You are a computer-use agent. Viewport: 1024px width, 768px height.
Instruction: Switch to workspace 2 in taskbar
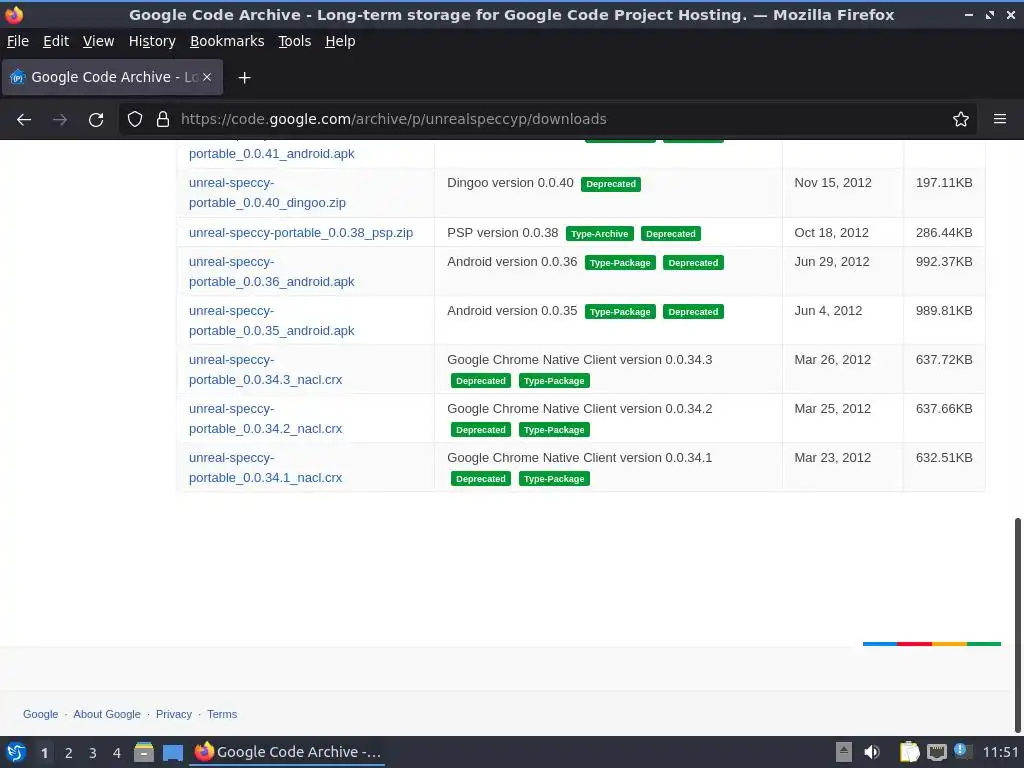[x=69, y=753]
